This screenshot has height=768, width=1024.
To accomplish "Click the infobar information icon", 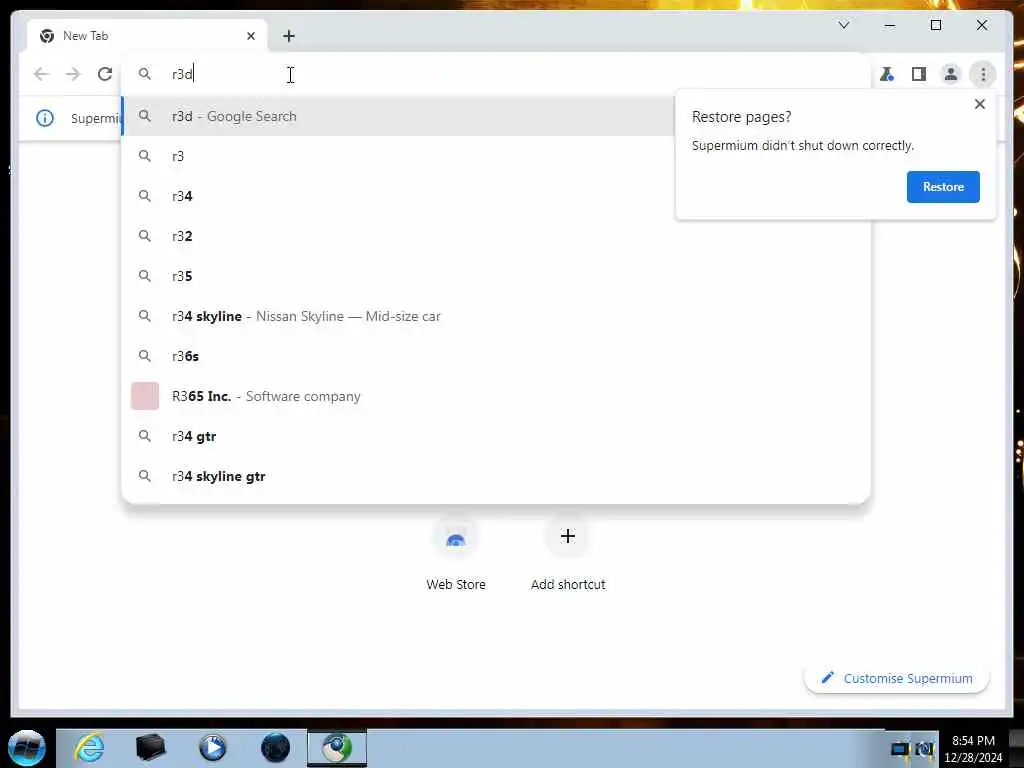I will (45, 118).
